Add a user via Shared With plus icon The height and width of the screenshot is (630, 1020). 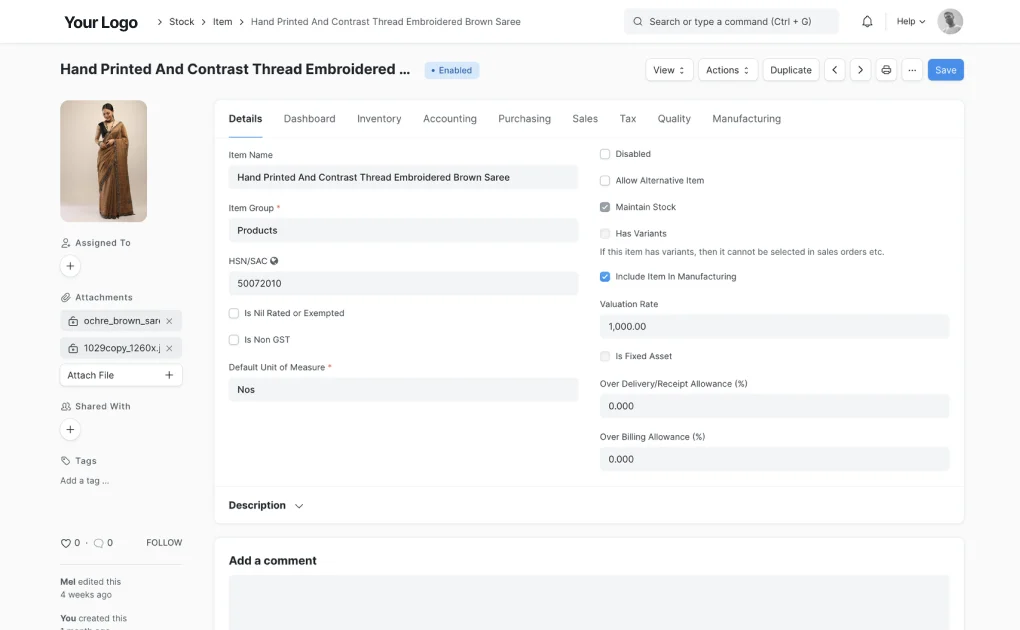tap(69, 429)
